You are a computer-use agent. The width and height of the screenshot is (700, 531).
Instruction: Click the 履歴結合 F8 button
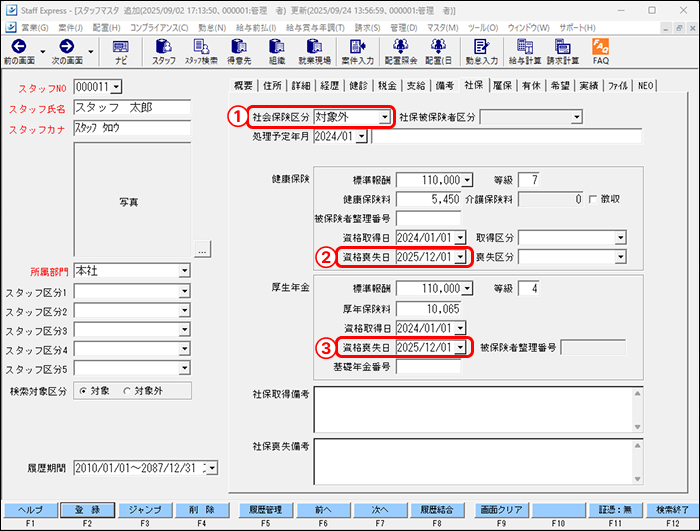tap(437, 510)
